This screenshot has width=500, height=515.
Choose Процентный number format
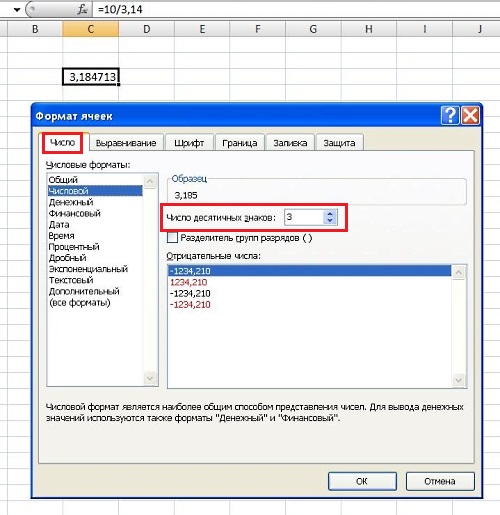(74, 247)
